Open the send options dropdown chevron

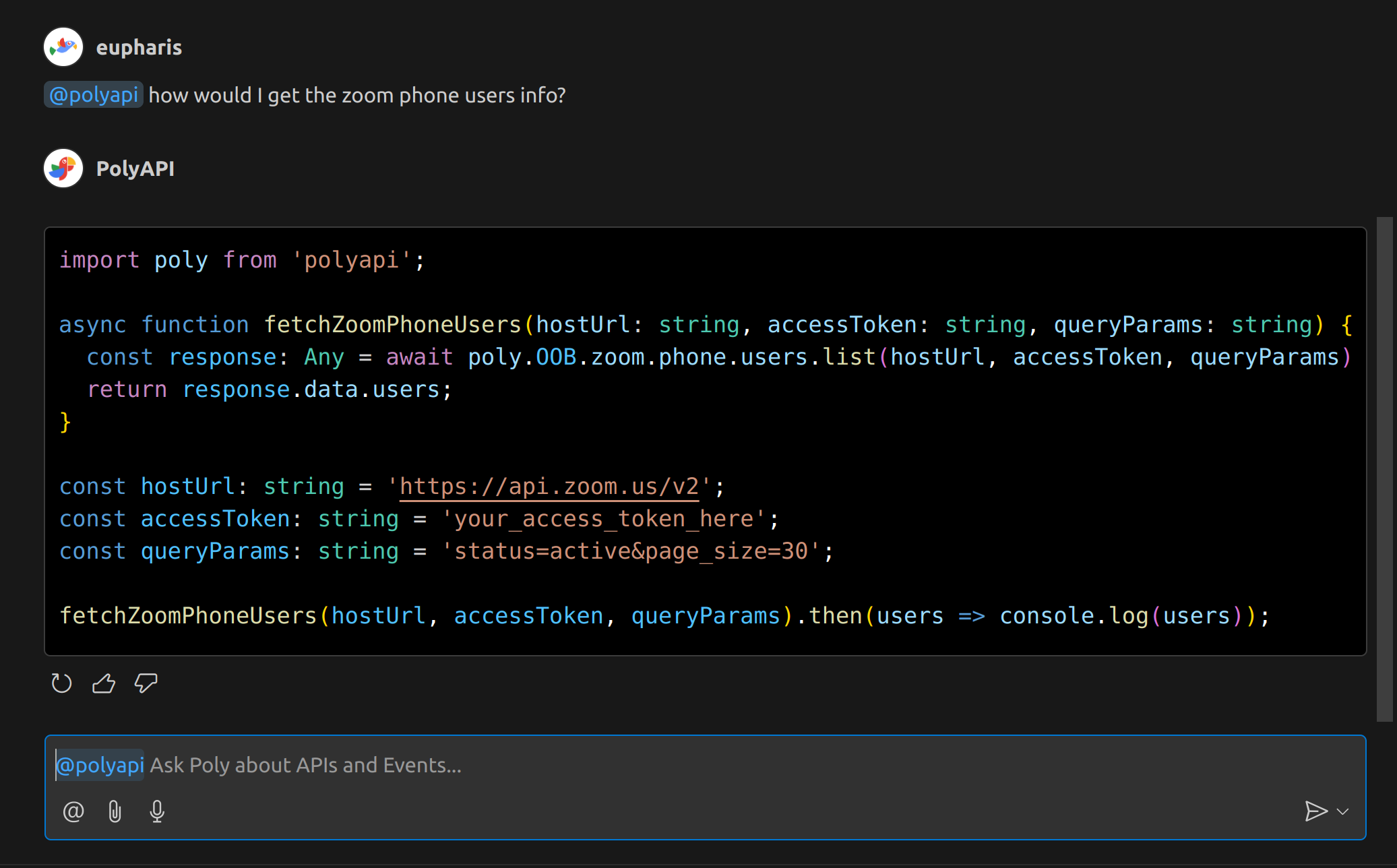(x=1343, y=811)
